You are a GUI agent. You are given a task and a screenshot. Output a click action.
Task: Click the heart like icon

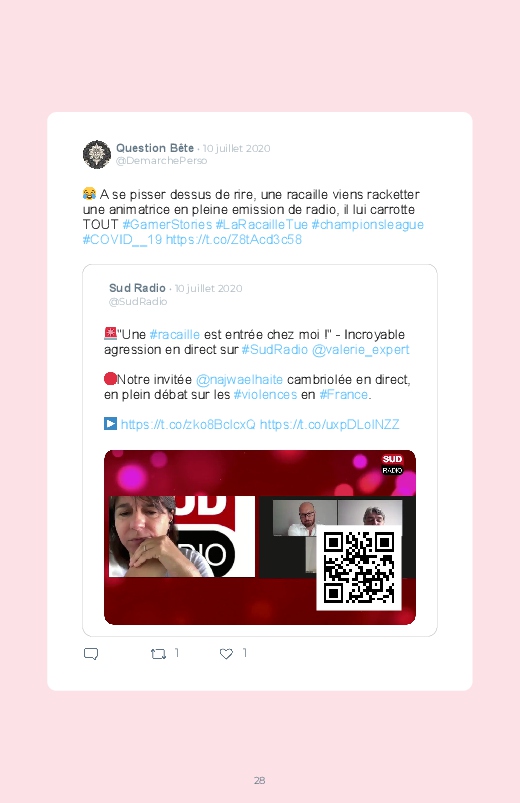tap(226, 654)
